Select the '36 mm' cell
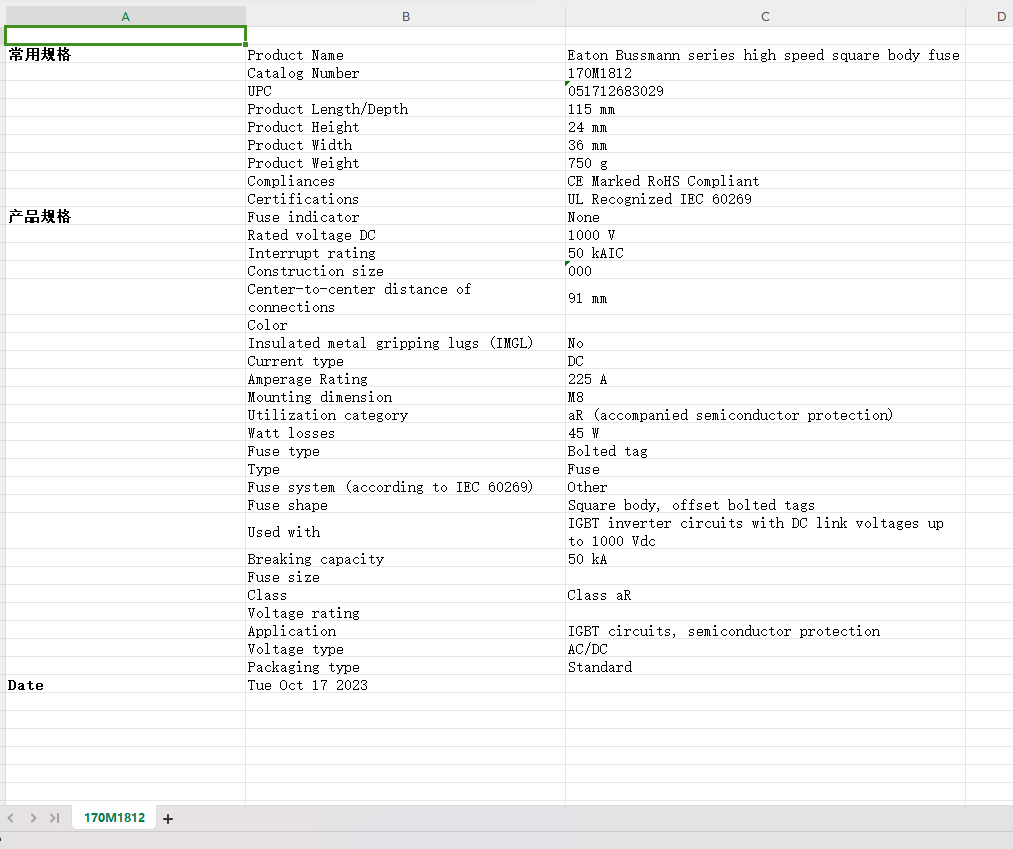 pos(766,145)
